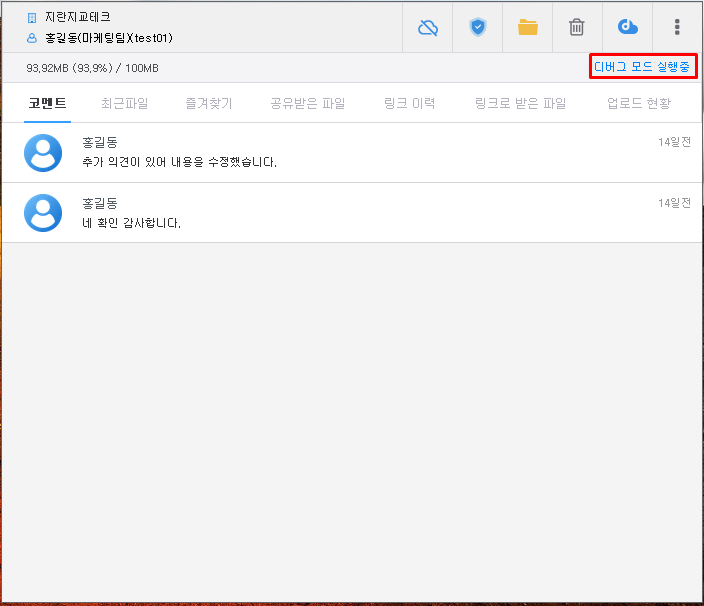Open the comment '추가 의견이 있어 내용을 수정했습니다'
Screen dimensions: 704x606
coord(180,162)
